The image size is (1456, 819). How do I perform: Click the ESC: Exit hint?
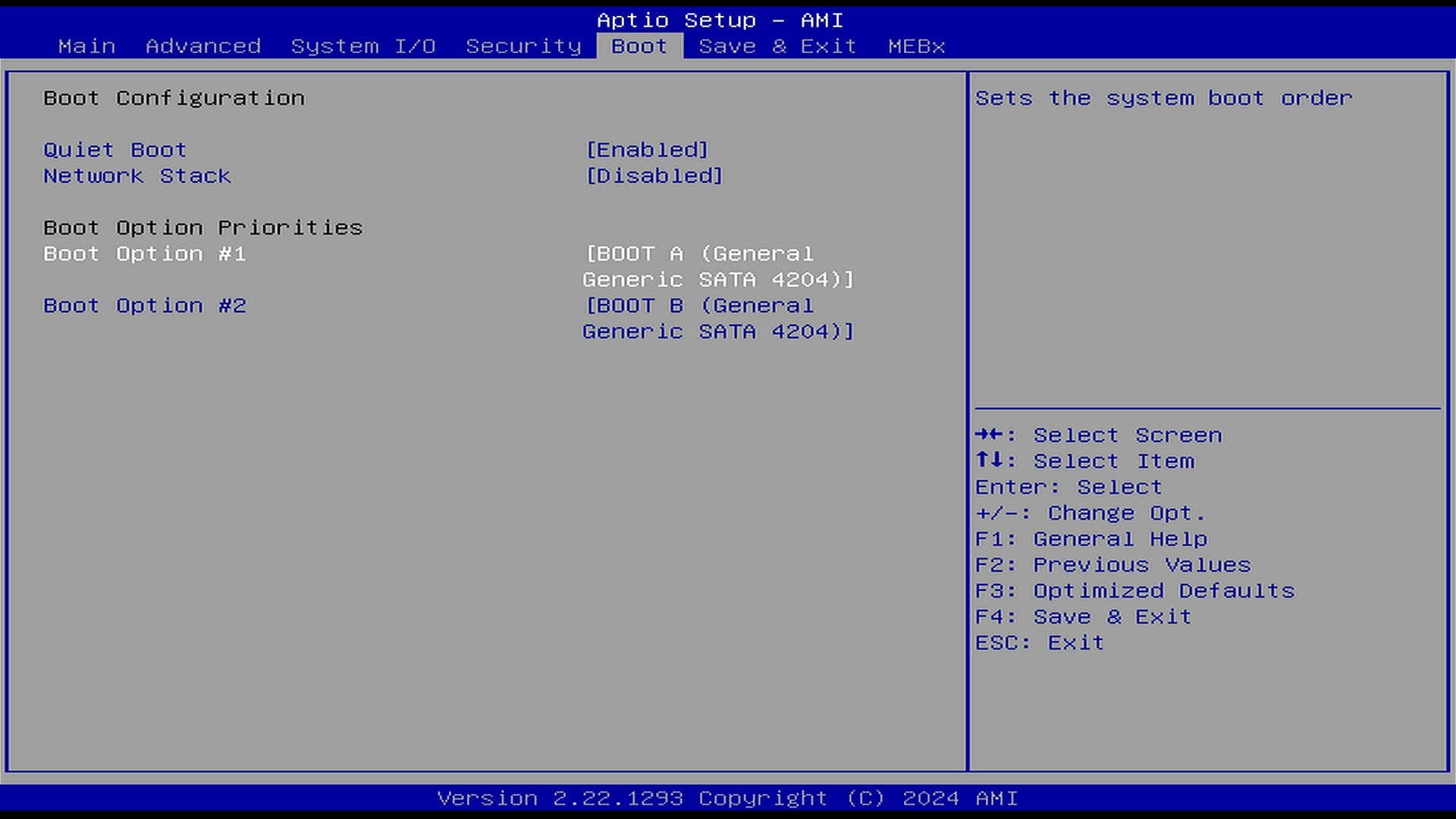pos(1039,643)
